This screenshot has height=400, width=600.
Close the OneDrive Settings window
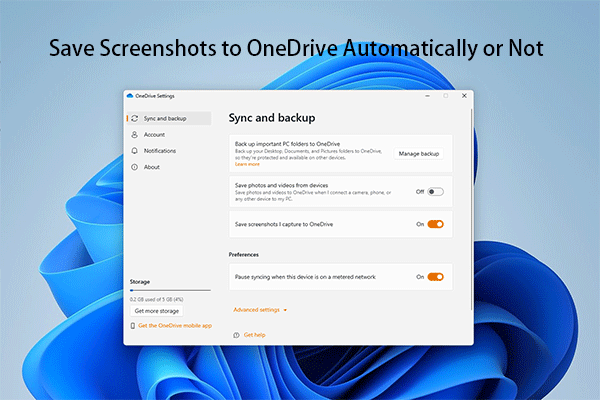click(464, 96)
